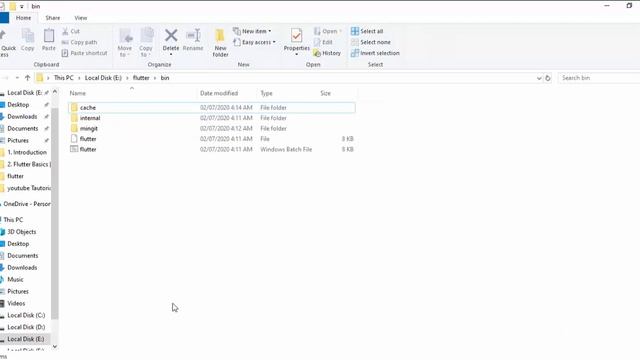Expand chevron after flutter in address bar
Viewport: 640px width, 360px height.
point(155,78)
